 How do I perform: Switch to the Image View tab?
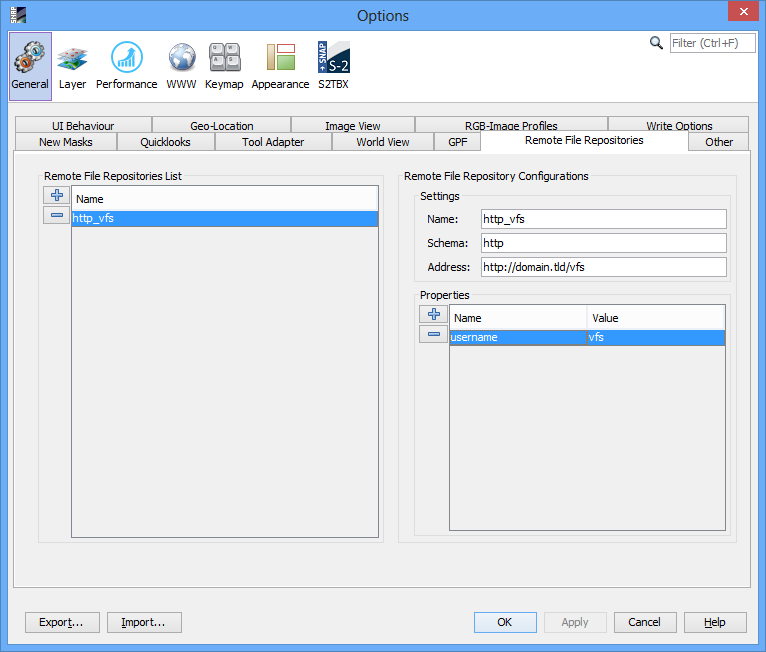pos(353,125)
